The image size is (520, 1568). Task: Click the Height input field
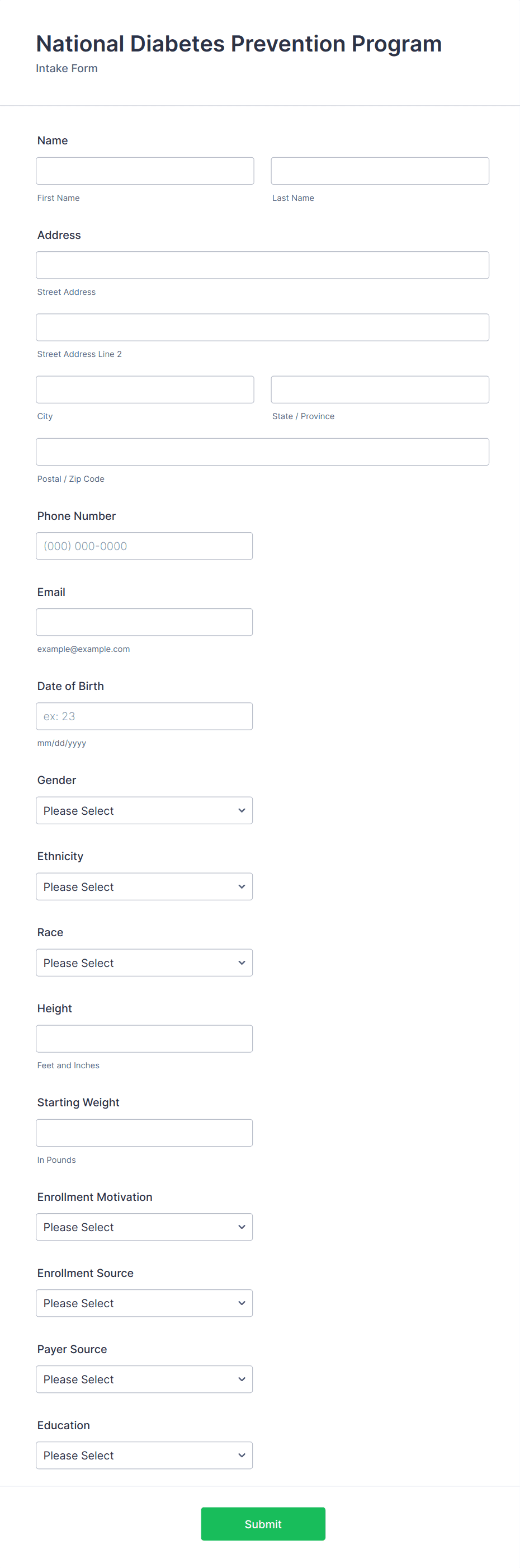[144, 1038]
